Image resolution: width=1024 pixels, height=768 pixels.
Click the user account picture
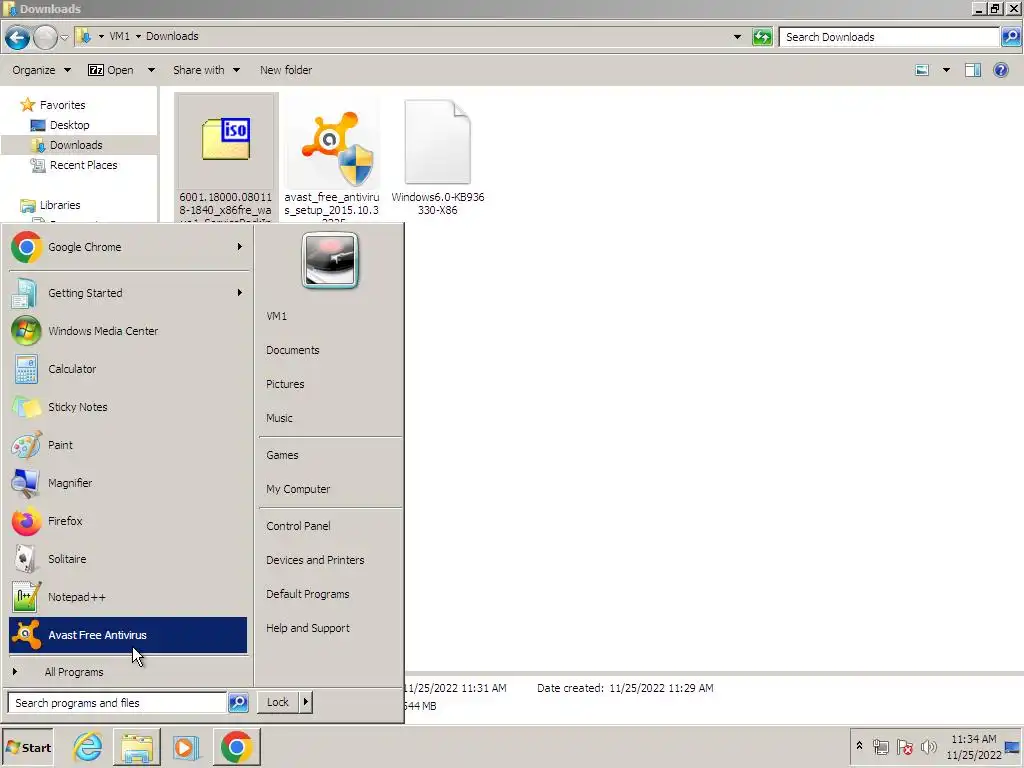330,260
